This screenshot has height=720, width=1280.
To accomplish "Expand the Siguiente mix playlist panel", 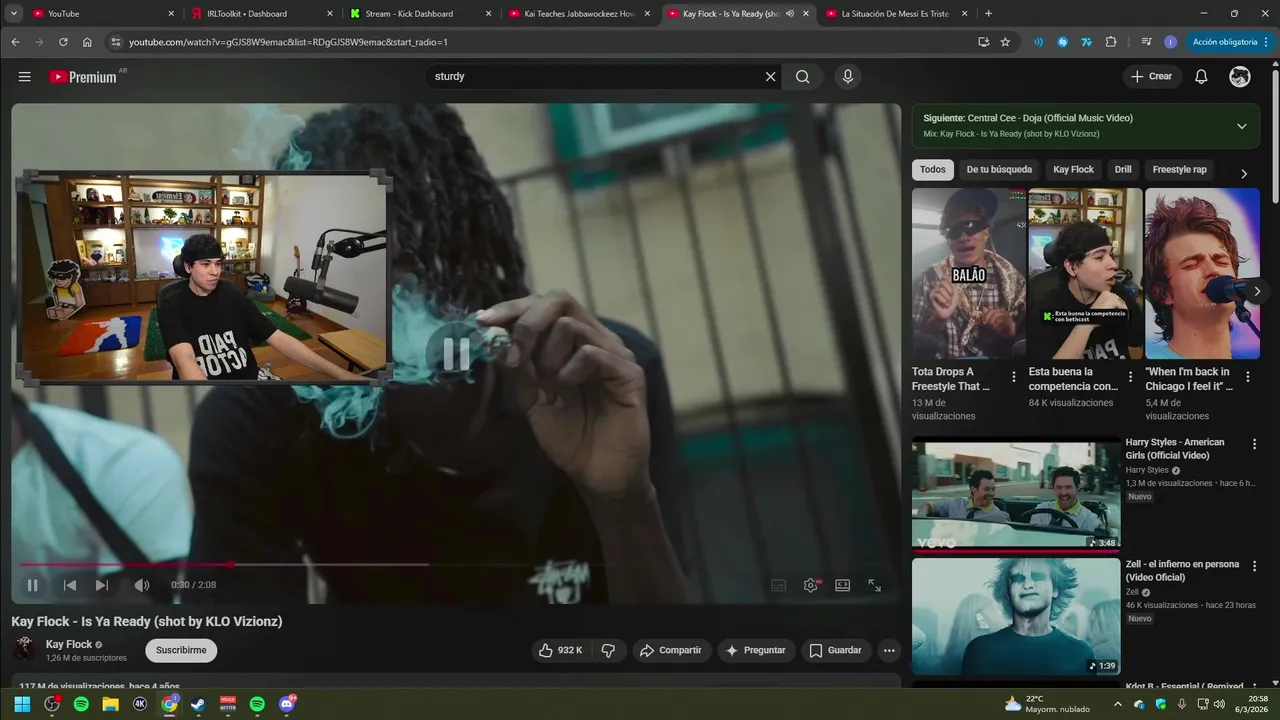I will [x=1241, y=126].
